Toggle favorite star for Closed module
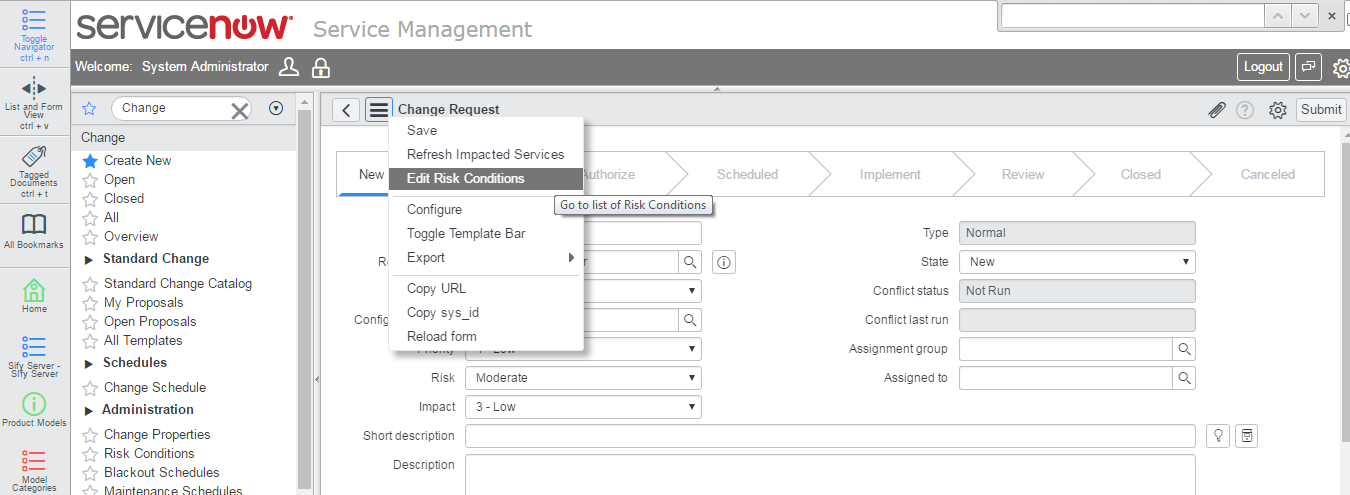 [90, 199]
